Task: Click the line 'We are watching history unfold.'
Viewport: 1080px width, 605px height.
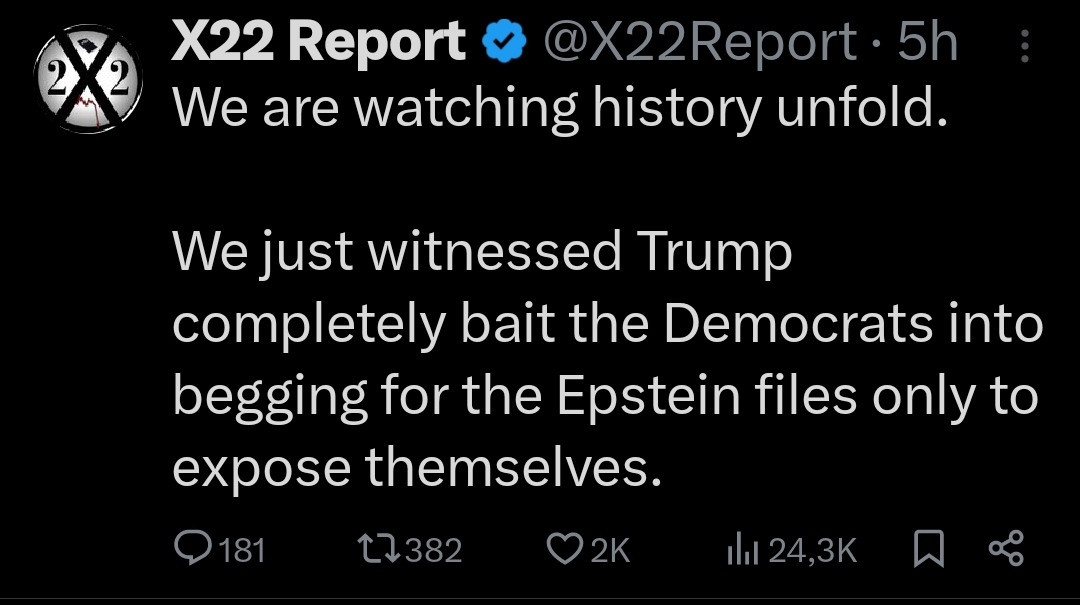Action: [x=560, y=108]
